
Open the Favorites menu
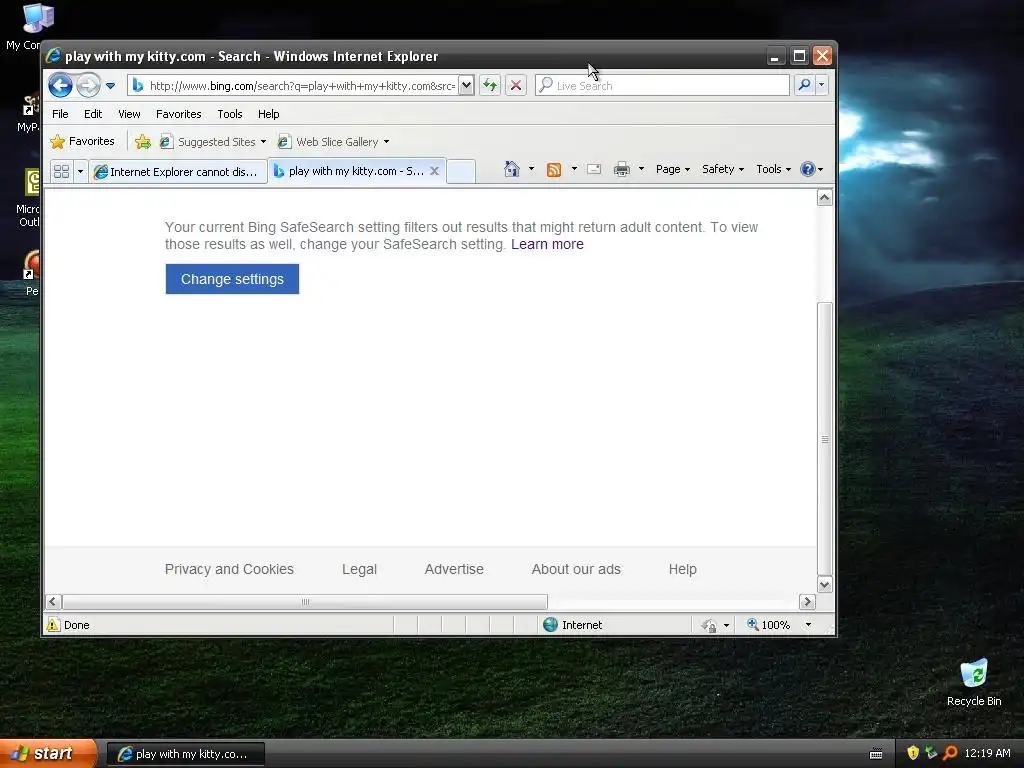[178, 114]
